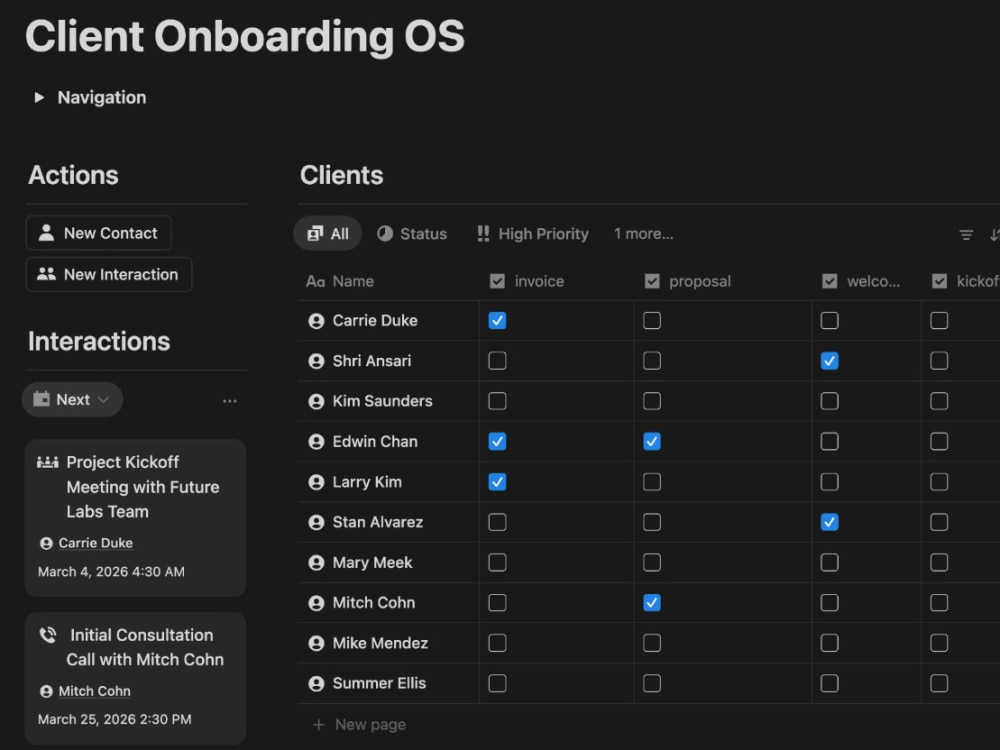The image size is (1000, 750).
Task: Open the Mary Meek client page name
Action: (x=372, y=562)
